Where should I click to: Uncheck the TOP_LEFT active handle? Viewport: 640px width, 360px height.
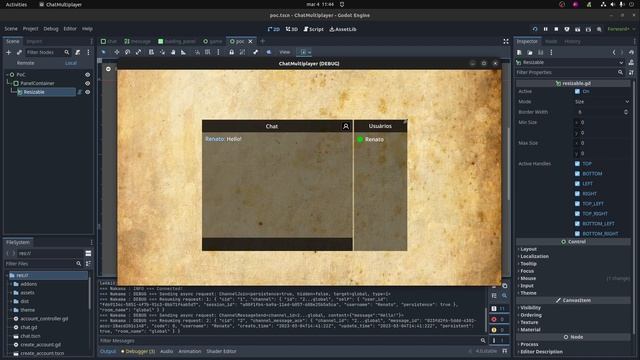pyautogui.click(x=577, y=204)
